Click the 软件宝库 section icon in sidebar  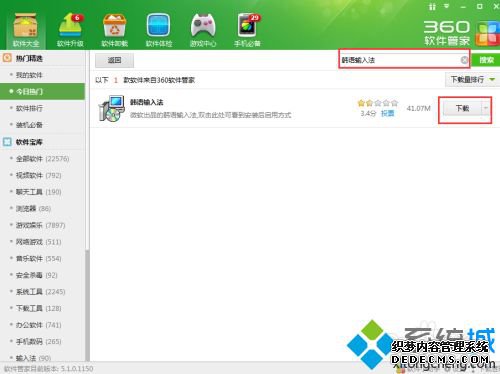7,142
